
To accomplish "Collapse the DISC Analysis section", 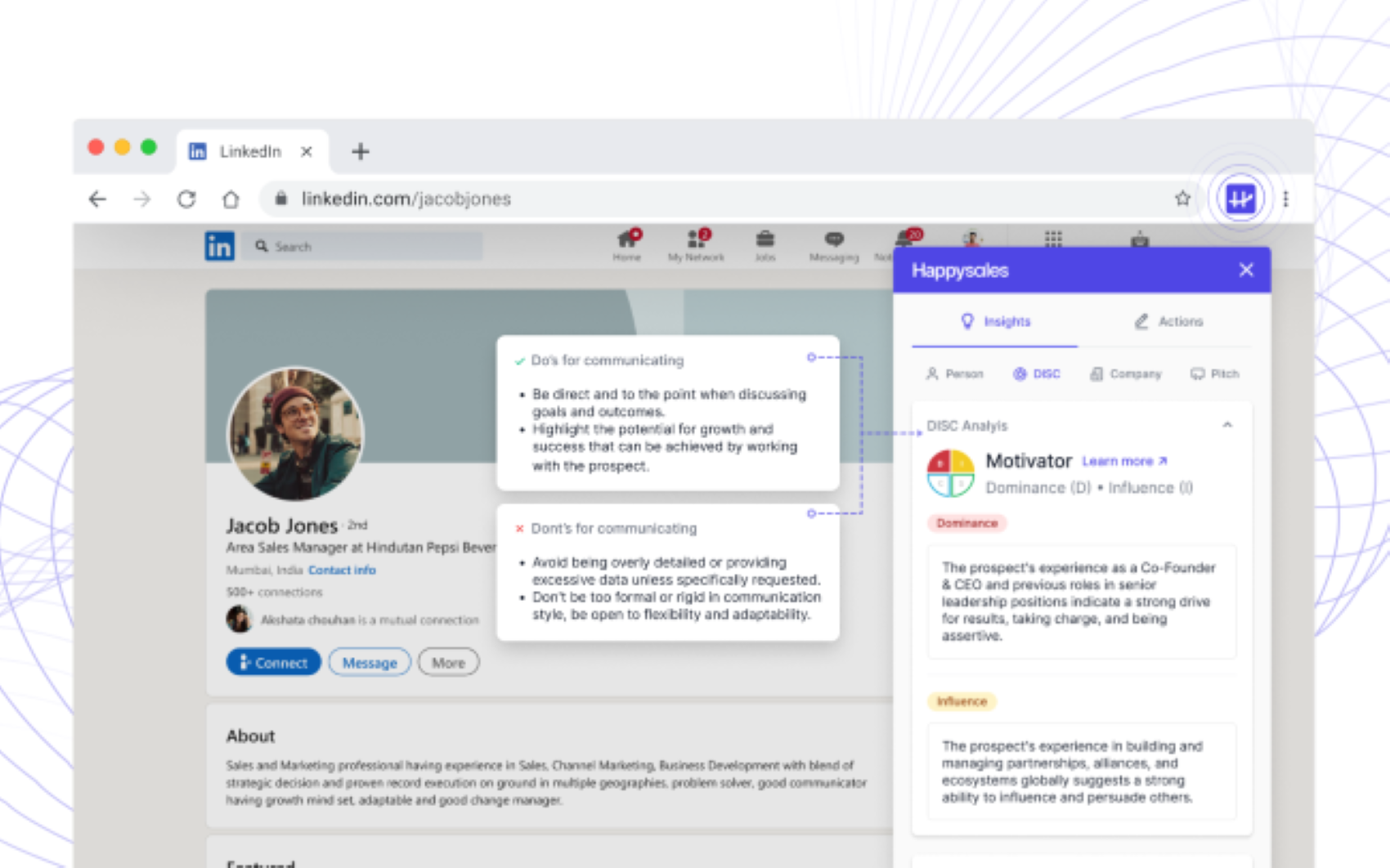I will [x=1227, y=425].
